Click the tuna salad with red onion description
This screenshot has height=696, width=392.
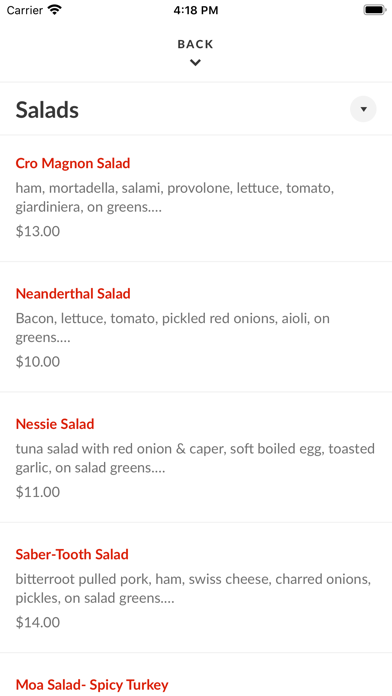point(195,458)
